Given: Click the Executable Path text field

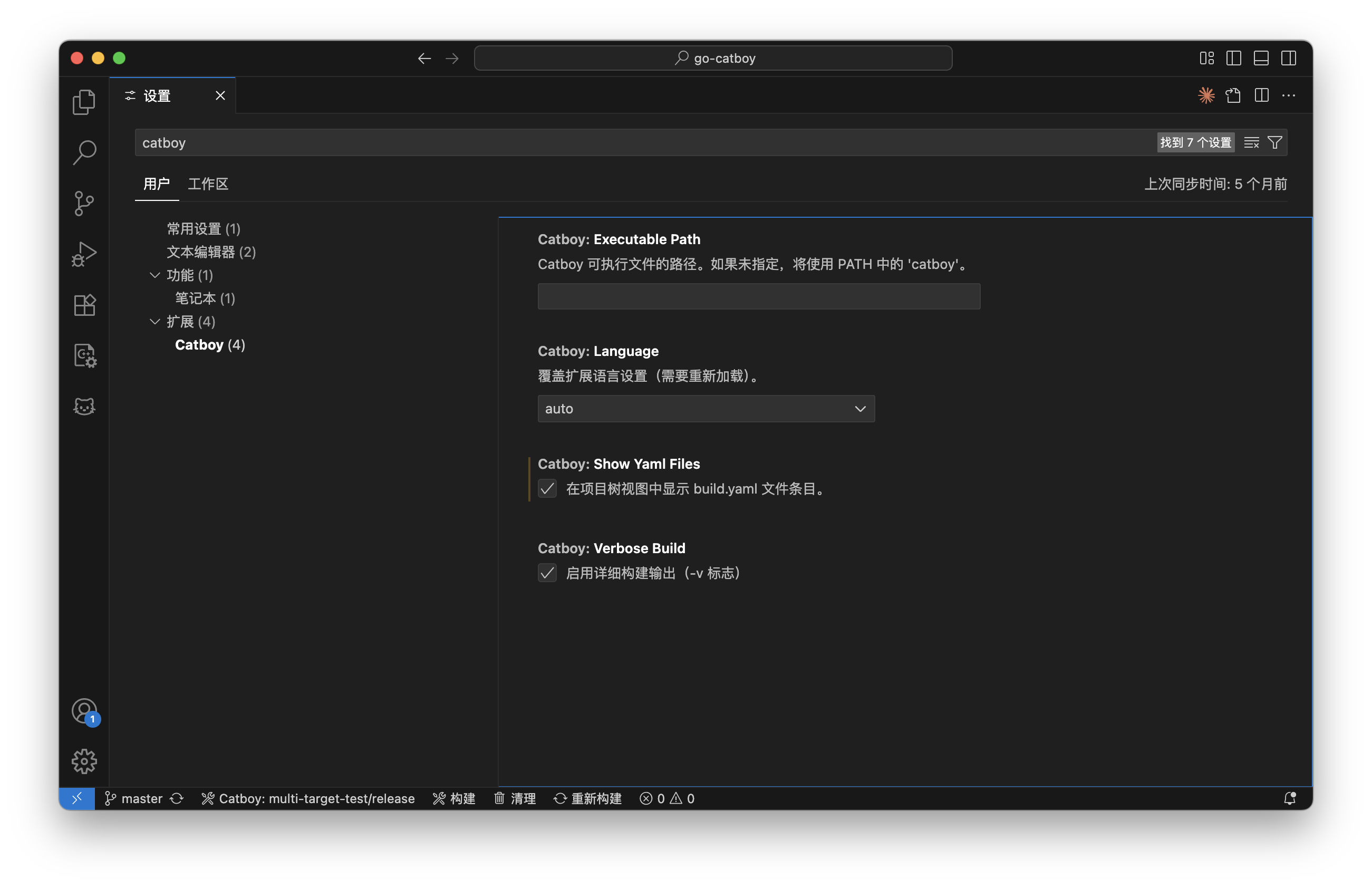Looking at the screenshot, I should [759, 296].
